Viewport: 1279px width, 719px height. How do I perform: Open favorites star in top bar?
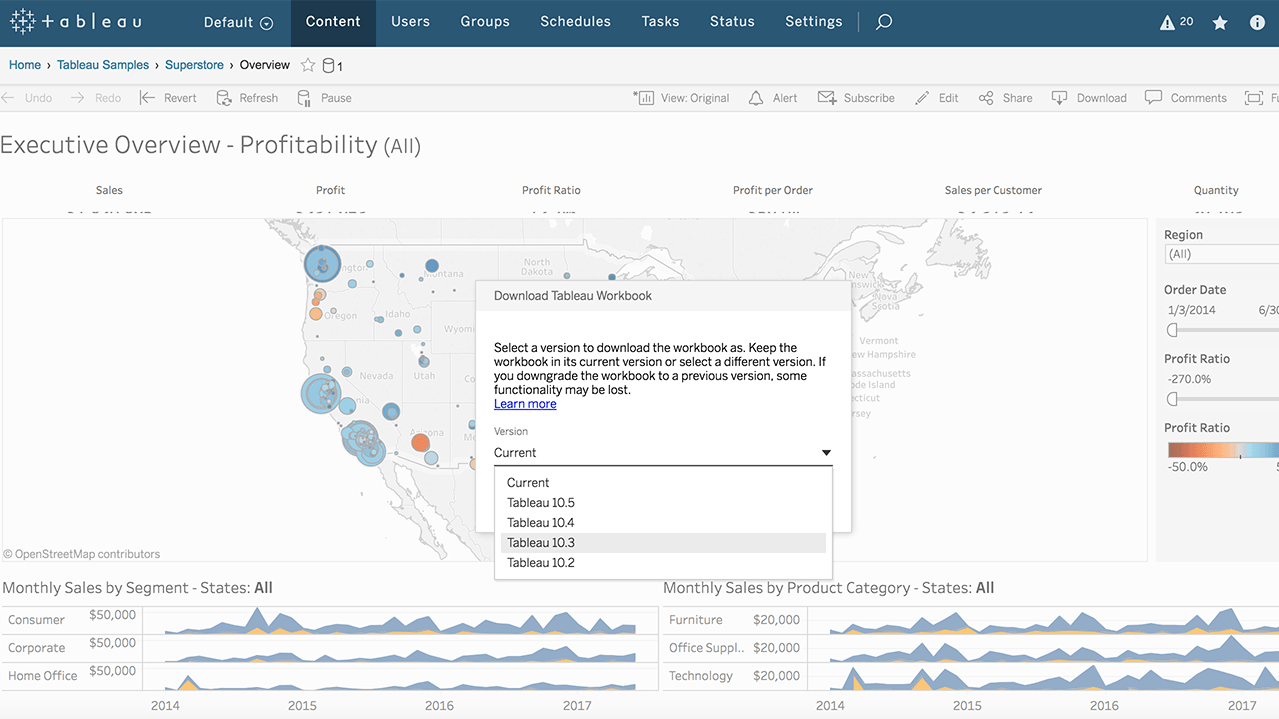(x=1220, y=22)
